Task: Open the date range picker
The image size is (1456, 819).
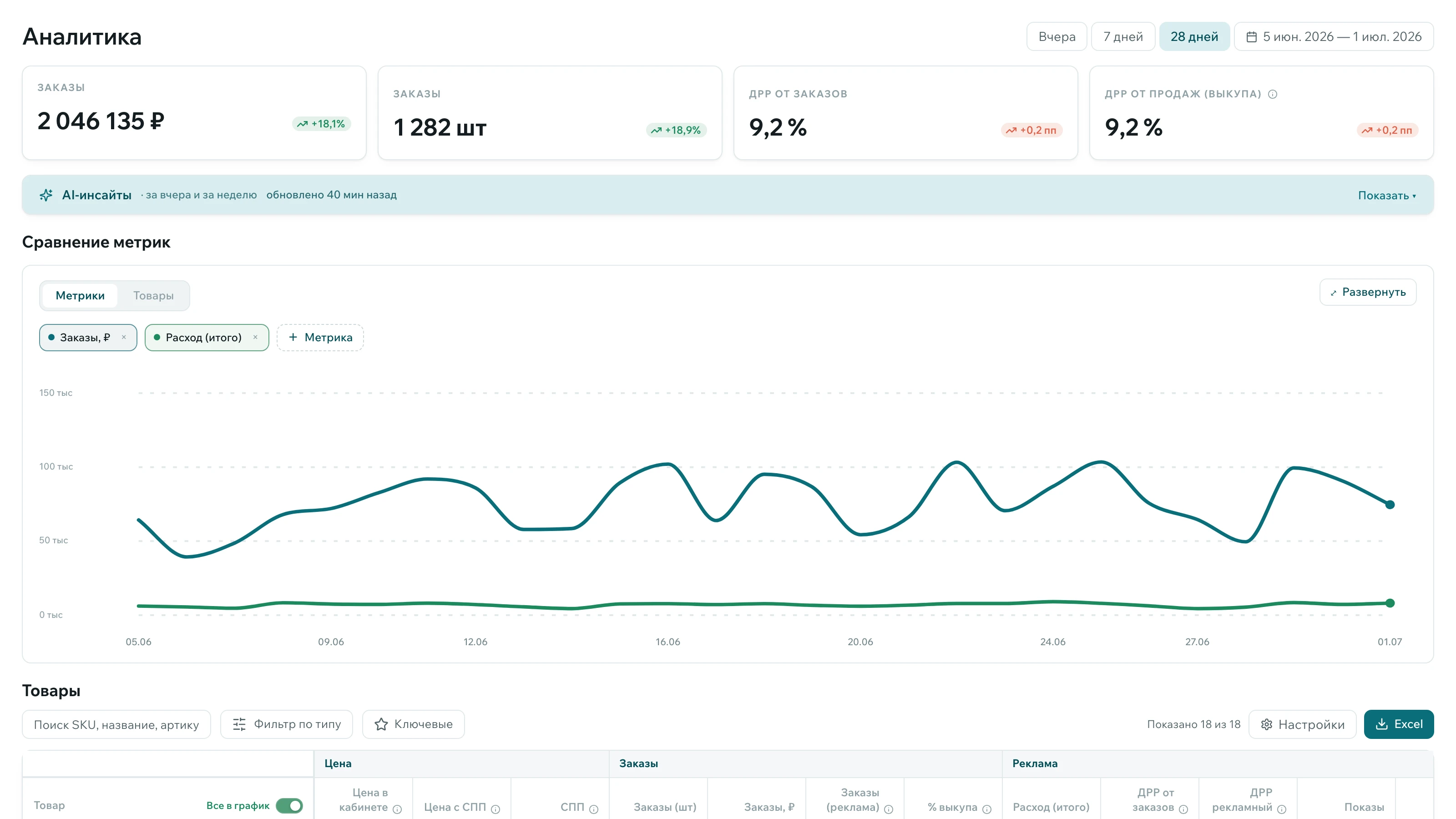Action: pyautogui.click(x=1334, y=37)
